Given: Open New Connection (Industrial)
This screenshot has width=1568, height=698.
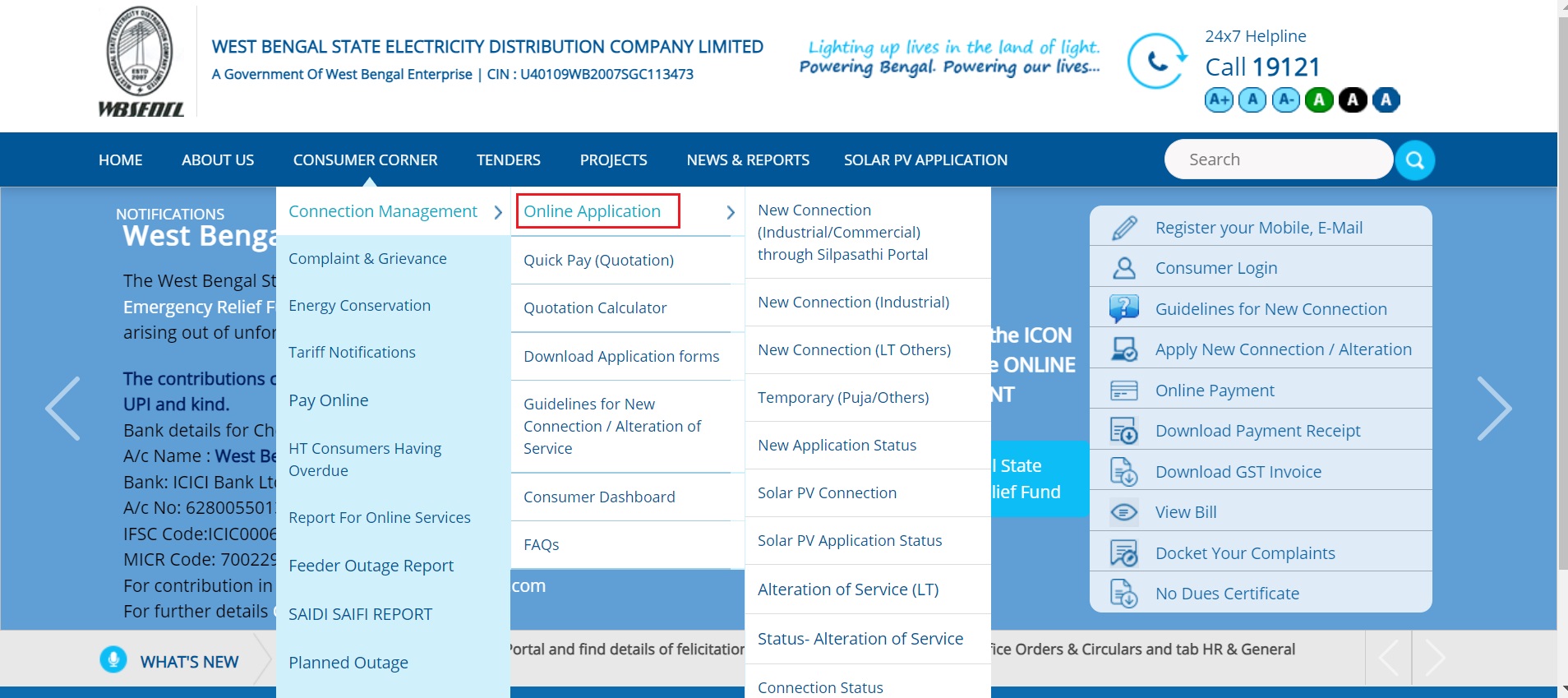Looking at the screenshot, I should tap(853, 302).
